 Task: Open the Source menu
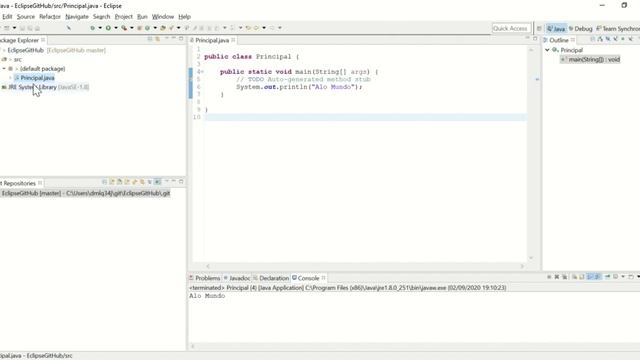[26, 17]
